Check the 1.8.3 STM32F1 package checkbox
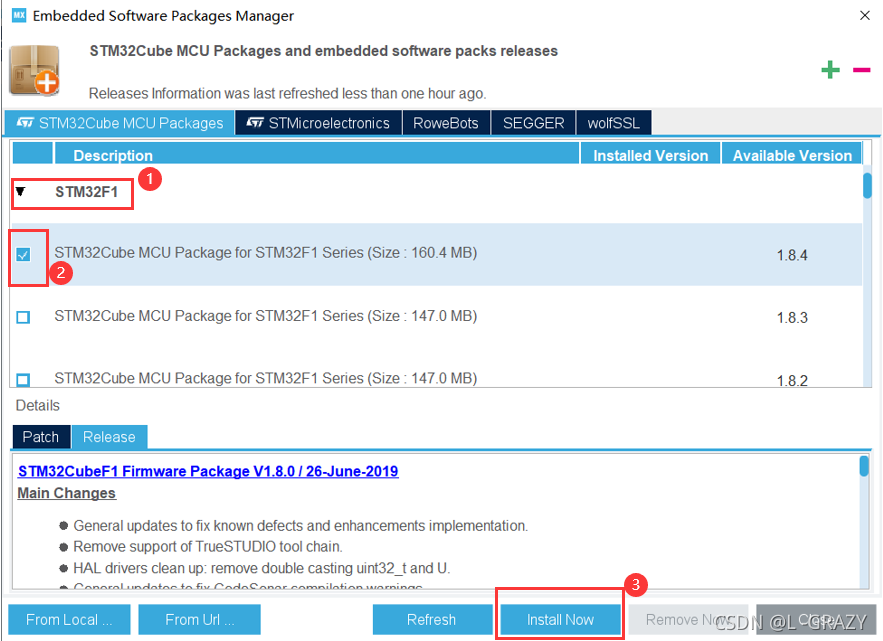 23,317
